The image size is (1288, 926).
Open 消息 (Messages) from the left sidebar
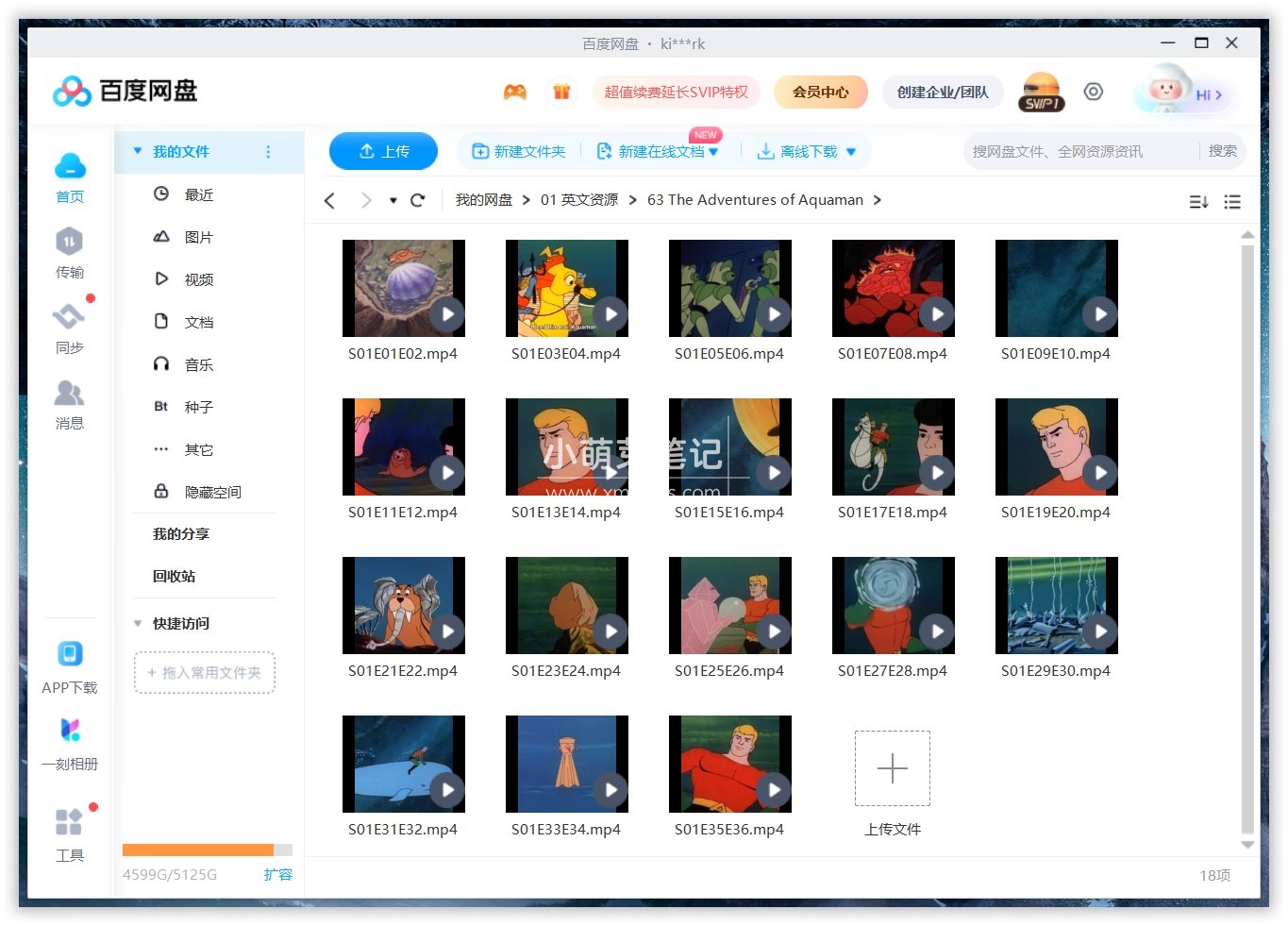[x=69, y=404]
